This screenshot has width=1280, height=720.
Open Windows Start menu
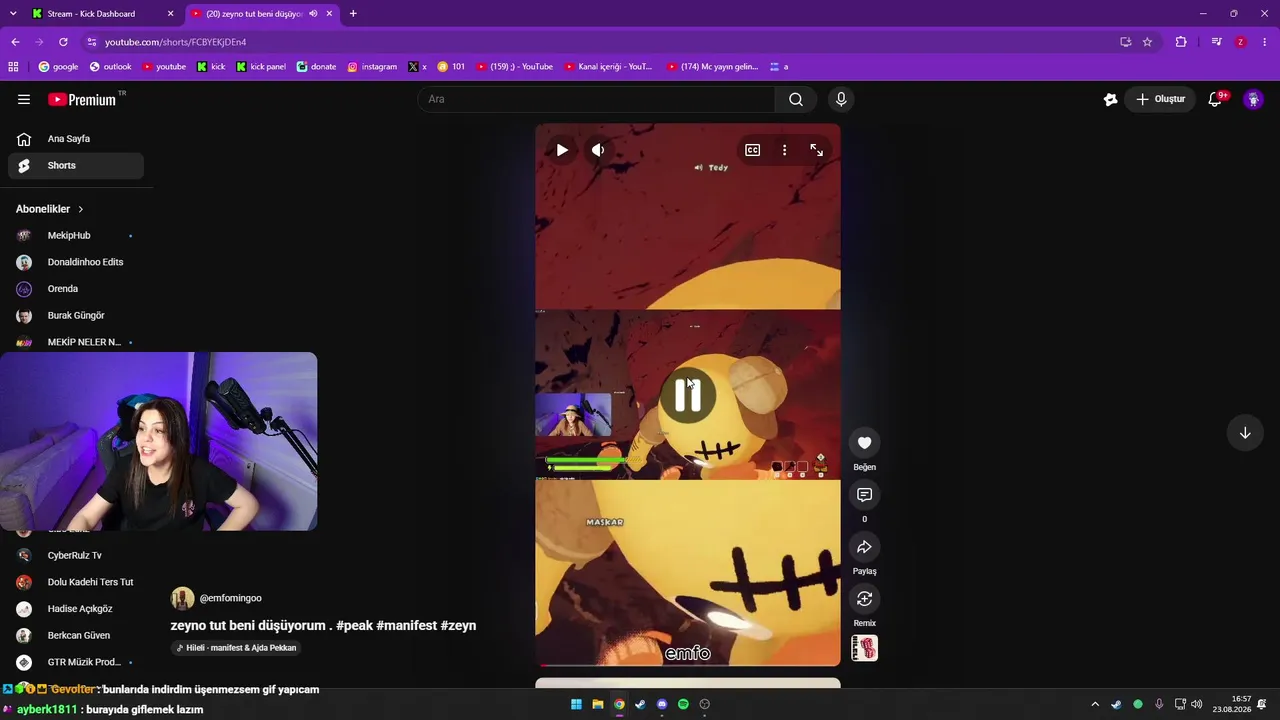(576, 704)
